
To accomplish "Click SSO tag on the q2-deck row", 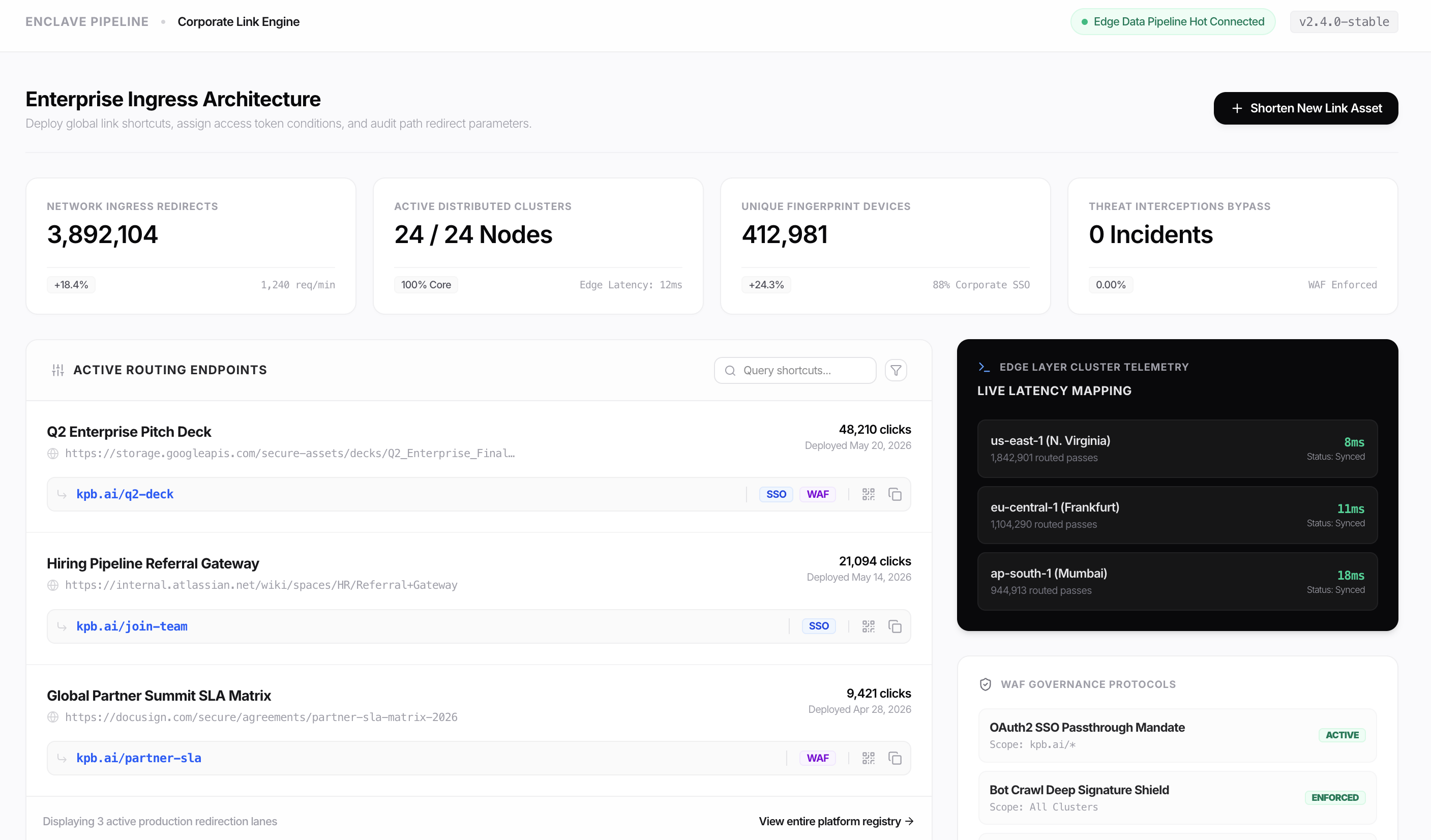I will tap(776, 494).
